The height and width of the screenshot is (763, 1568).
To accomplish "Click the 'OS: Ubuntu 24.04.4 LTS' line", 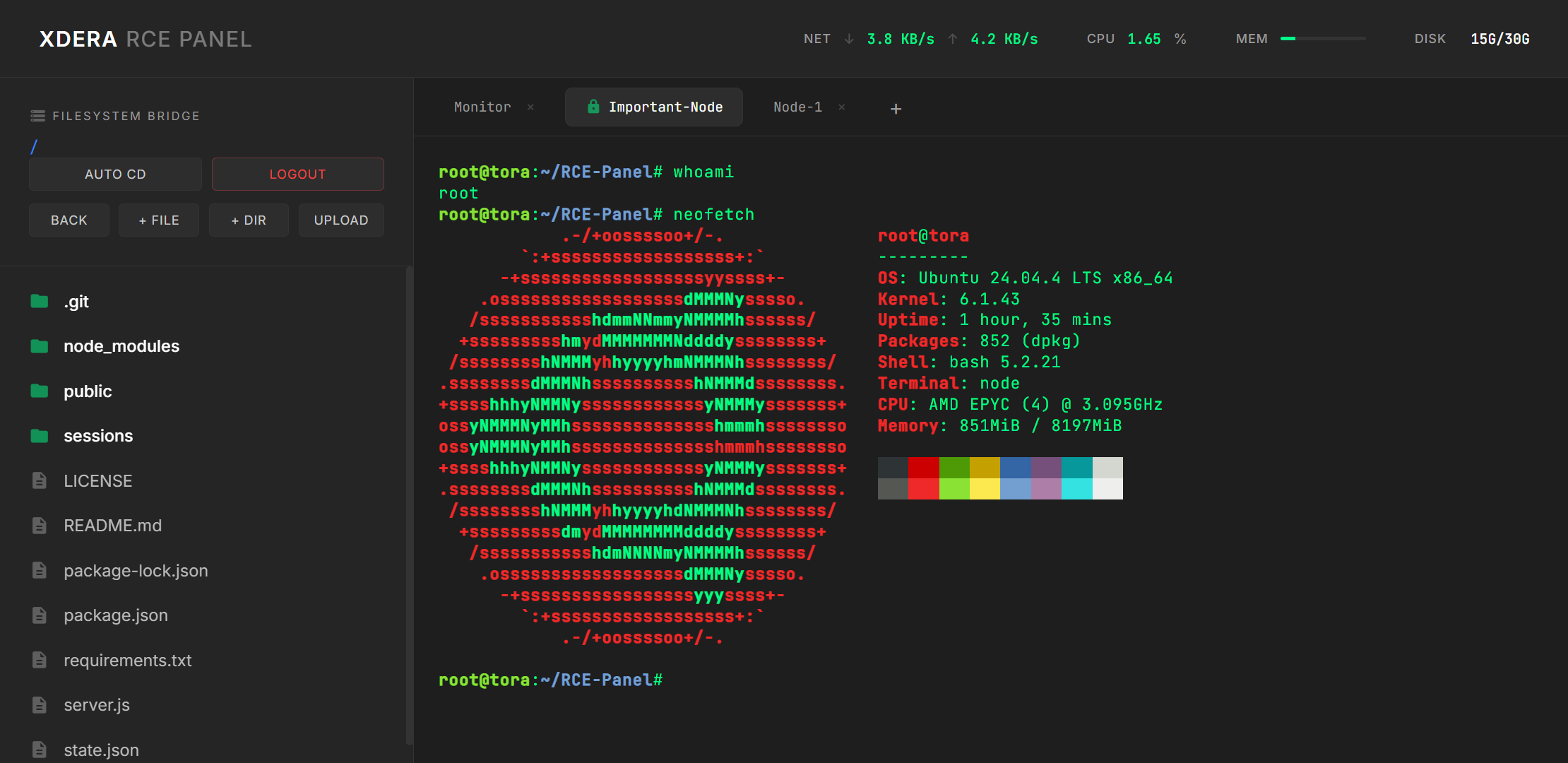I will [1026, 278].
